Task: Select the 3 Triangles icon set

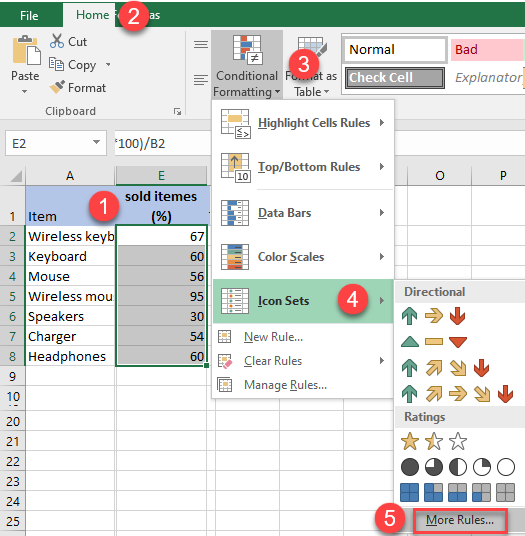Action: pyautogui.click(x=433, y=341)
